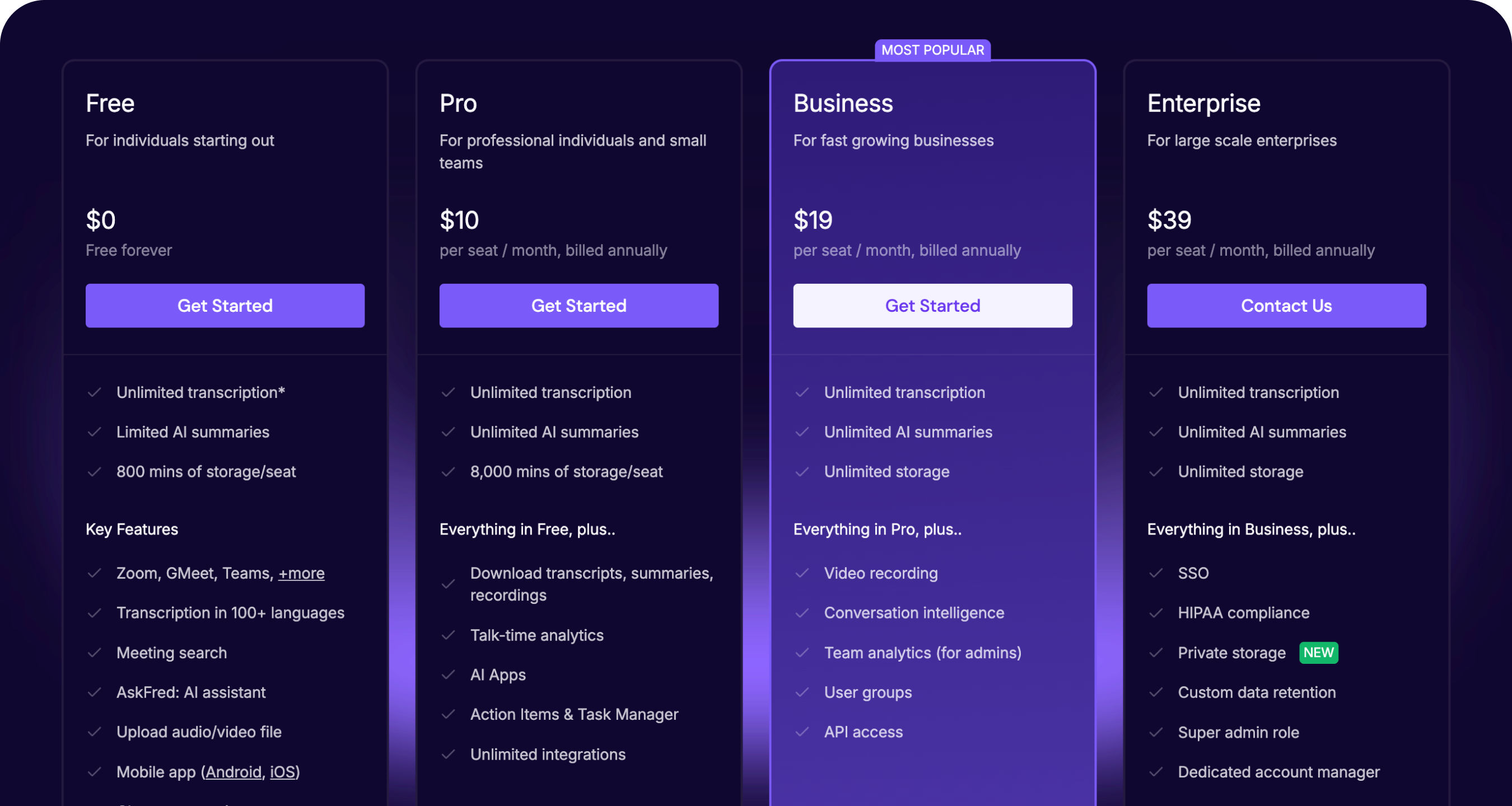This screenshot has height=806, width=1512.
Task: Click the checkmark beside HIPAA compliance
Action: point(1158,612)
